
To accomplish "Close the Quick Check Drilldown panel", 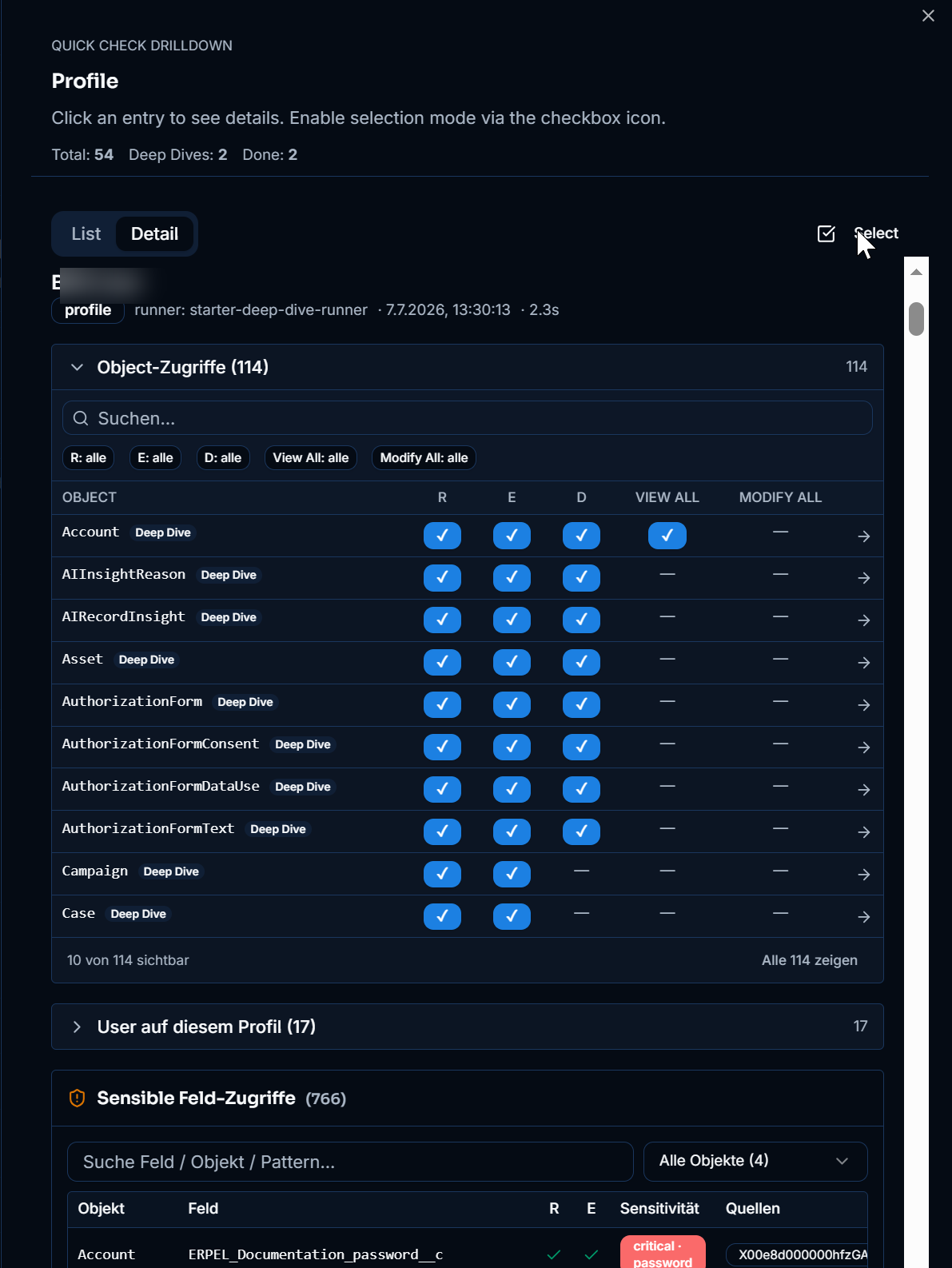I will 928,16.
